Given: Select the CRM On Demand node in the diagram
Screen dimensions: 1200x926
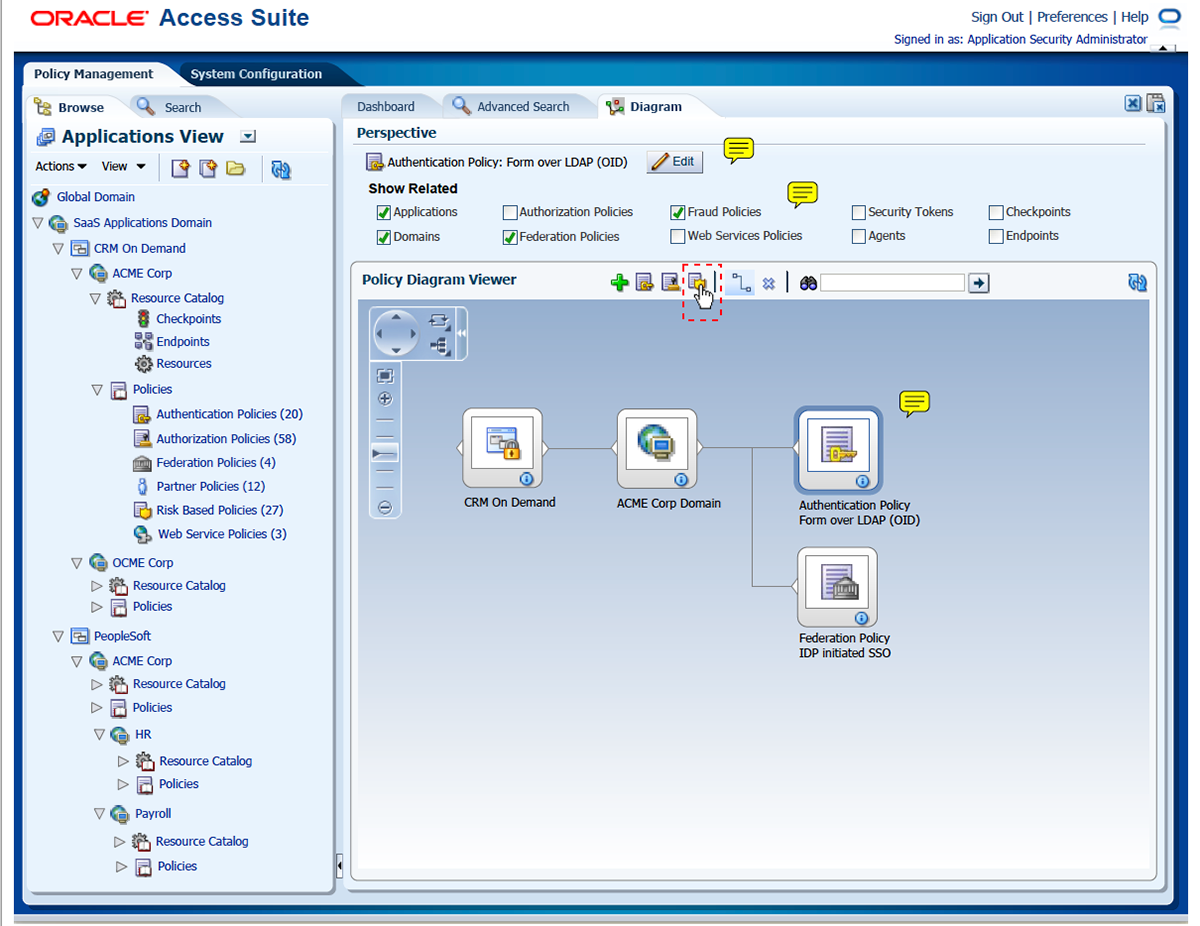Looking at the screenshot, I should [x=502, y=448].
